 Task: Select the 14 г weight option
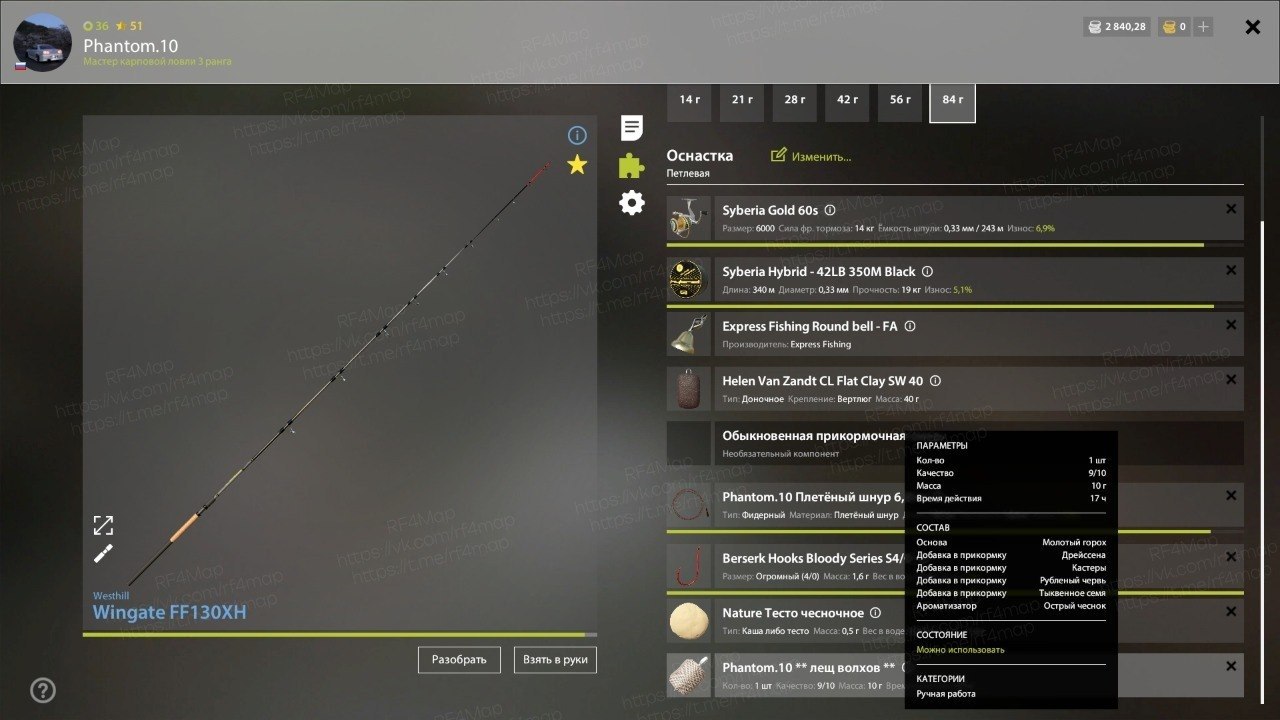coord(689,101)
